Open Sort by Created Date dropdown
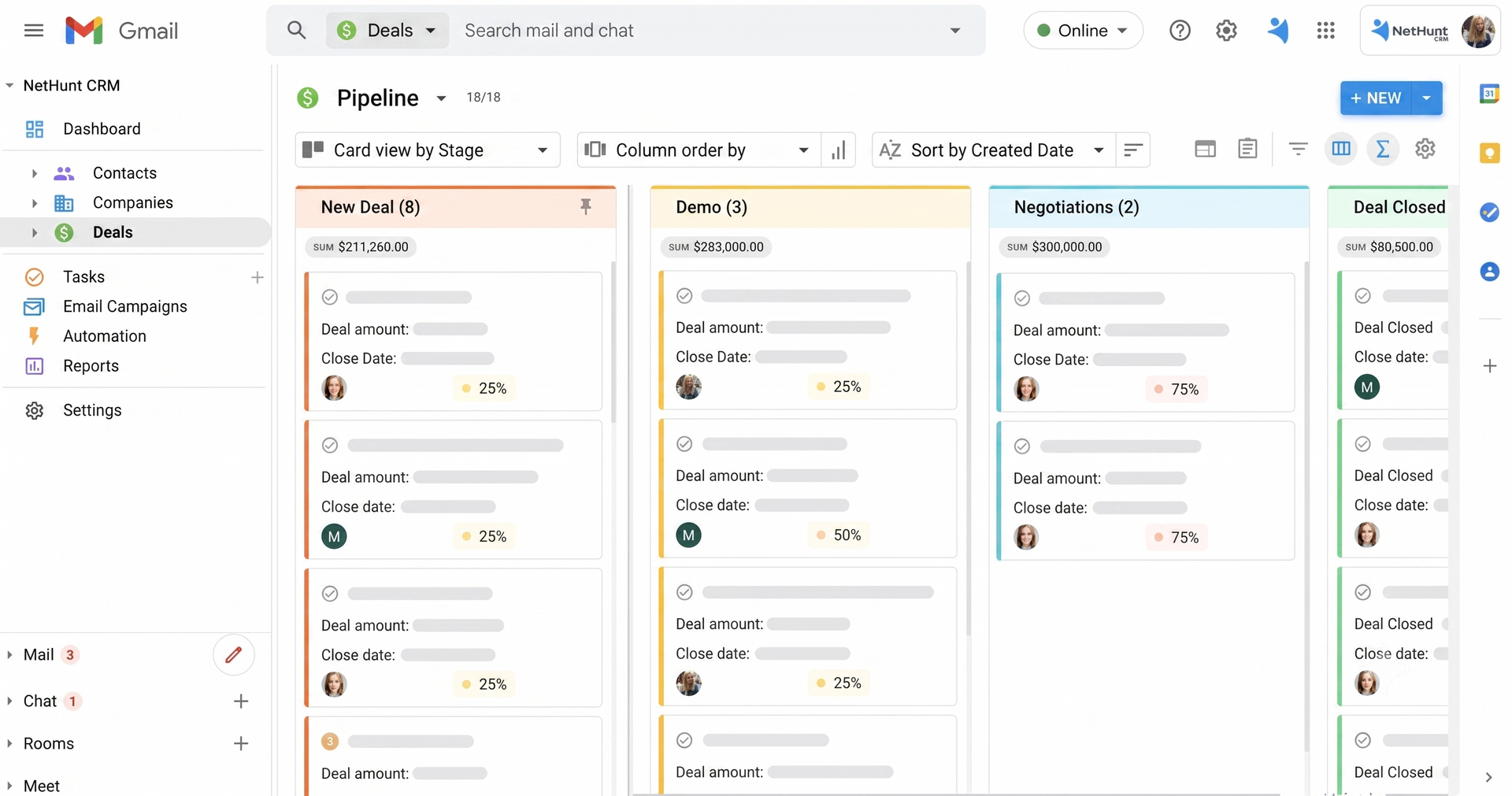The height and width of the screenshot is (796, 1512). point(993,150)
